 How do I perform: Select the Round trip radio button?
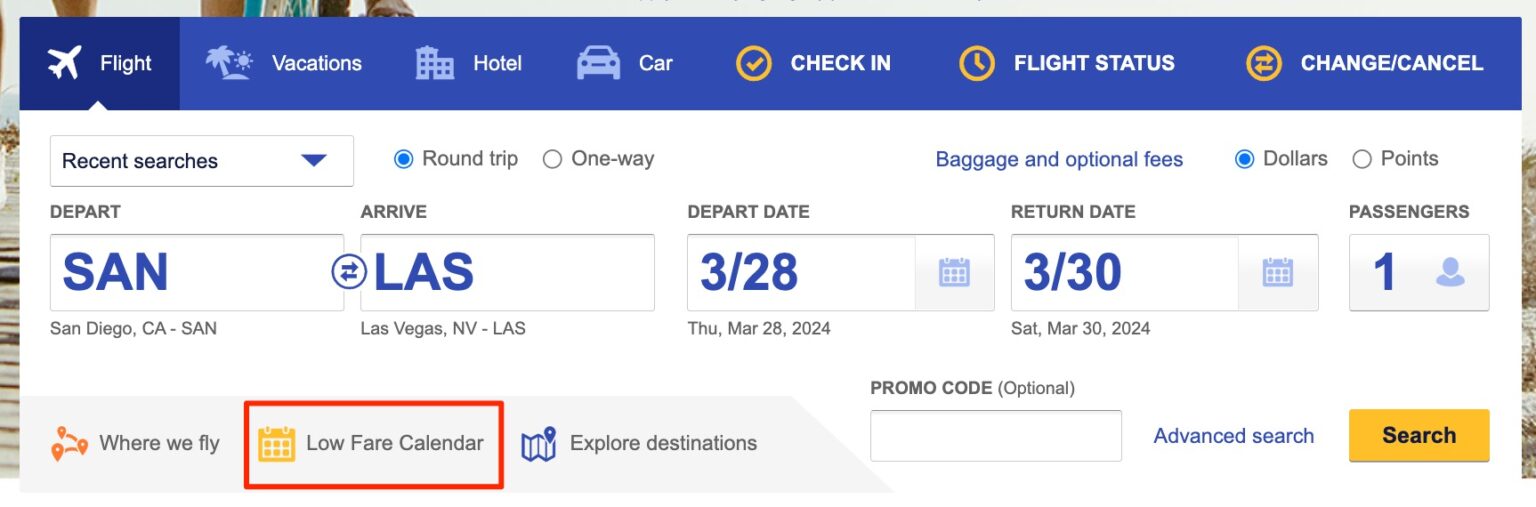point(404,159)
